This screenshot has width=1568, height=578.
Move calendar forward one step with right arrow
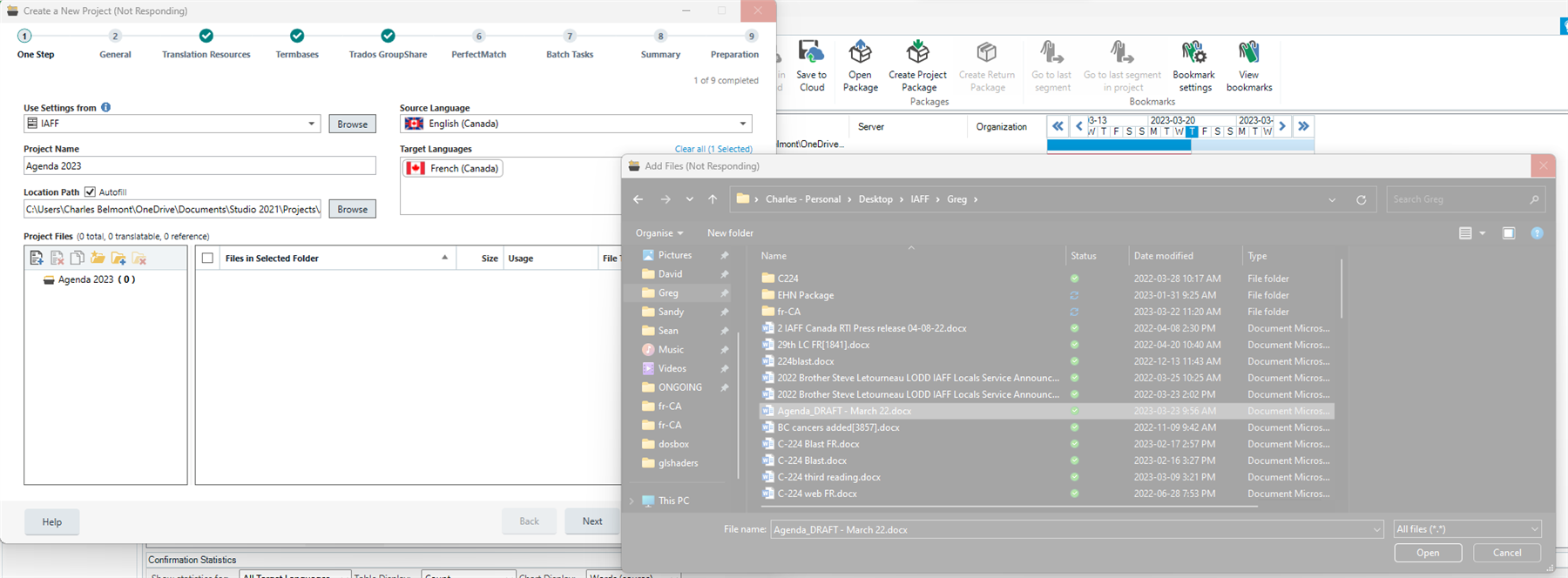(x=1282, y=126)
